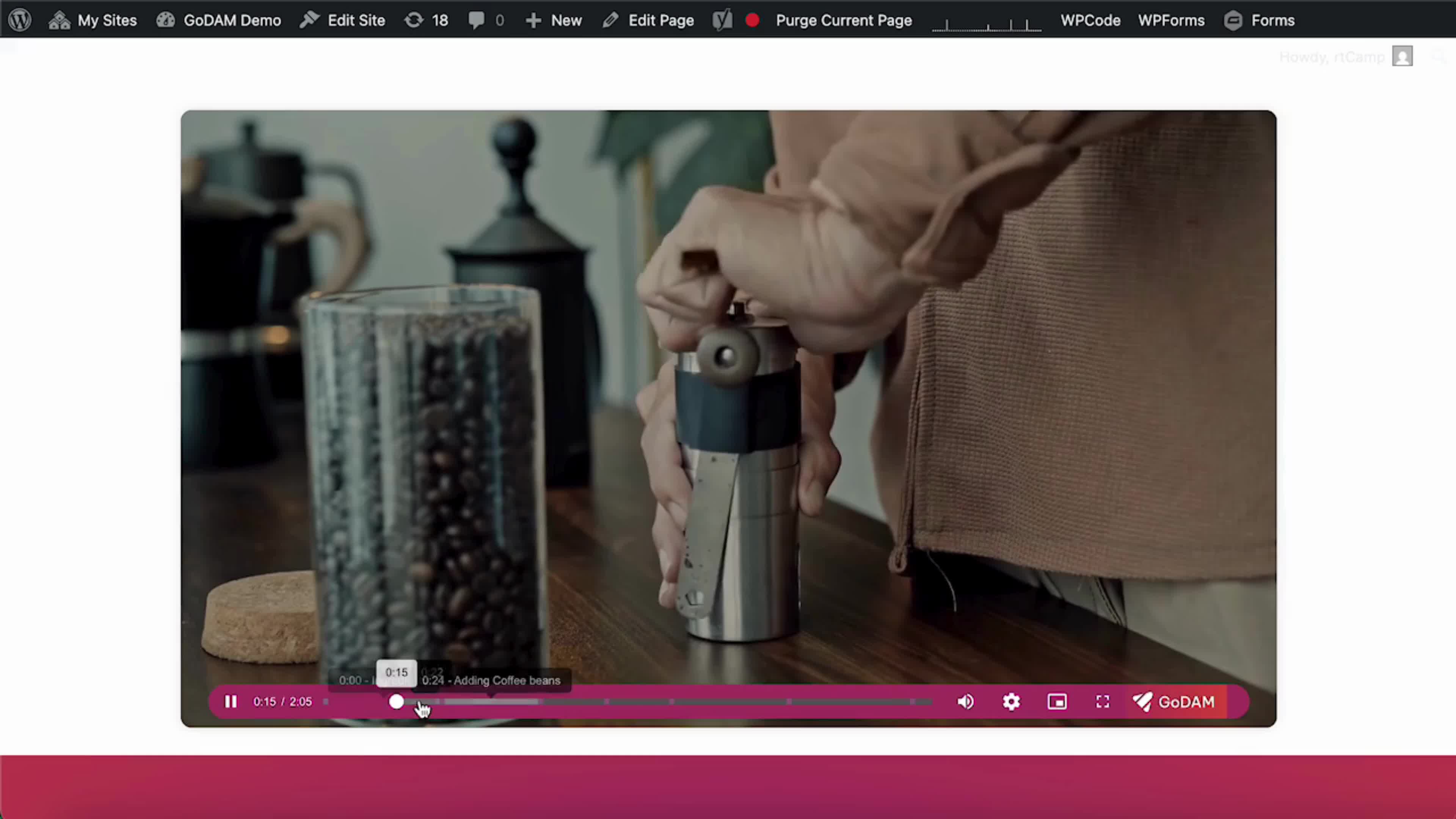
Task: Open WPCode admin bar item
Action: click(1090, 20)
